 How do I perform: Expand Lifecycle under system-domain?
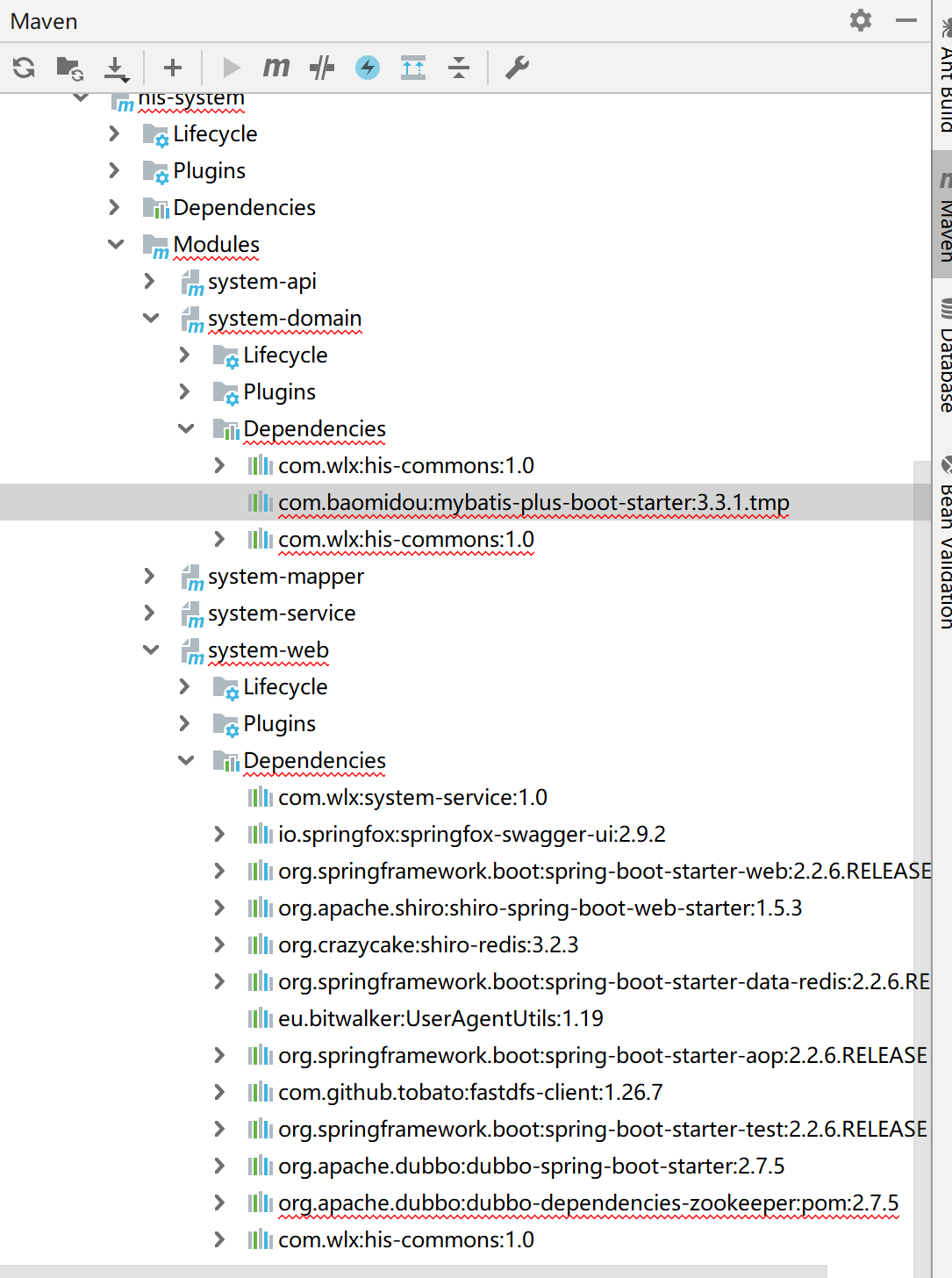[x=184, y=355]
